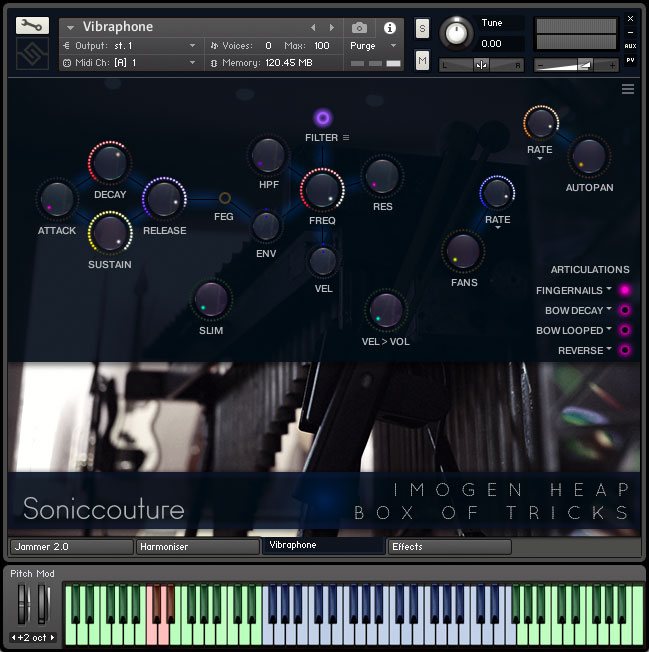
Task: Click the RATE knob above FANS
Action: 497,193
